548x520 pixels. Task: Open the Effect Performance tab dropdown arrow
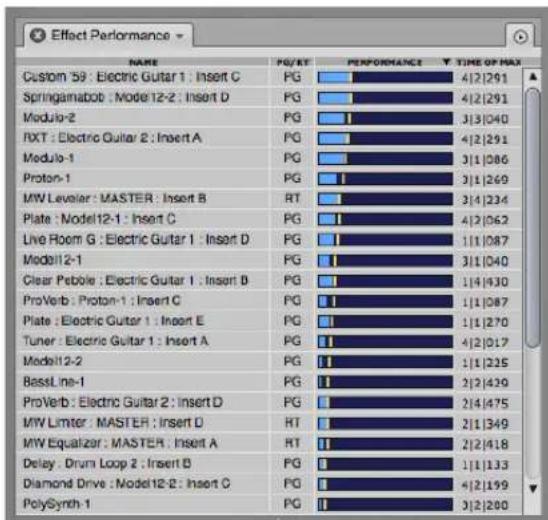[180, 36]
